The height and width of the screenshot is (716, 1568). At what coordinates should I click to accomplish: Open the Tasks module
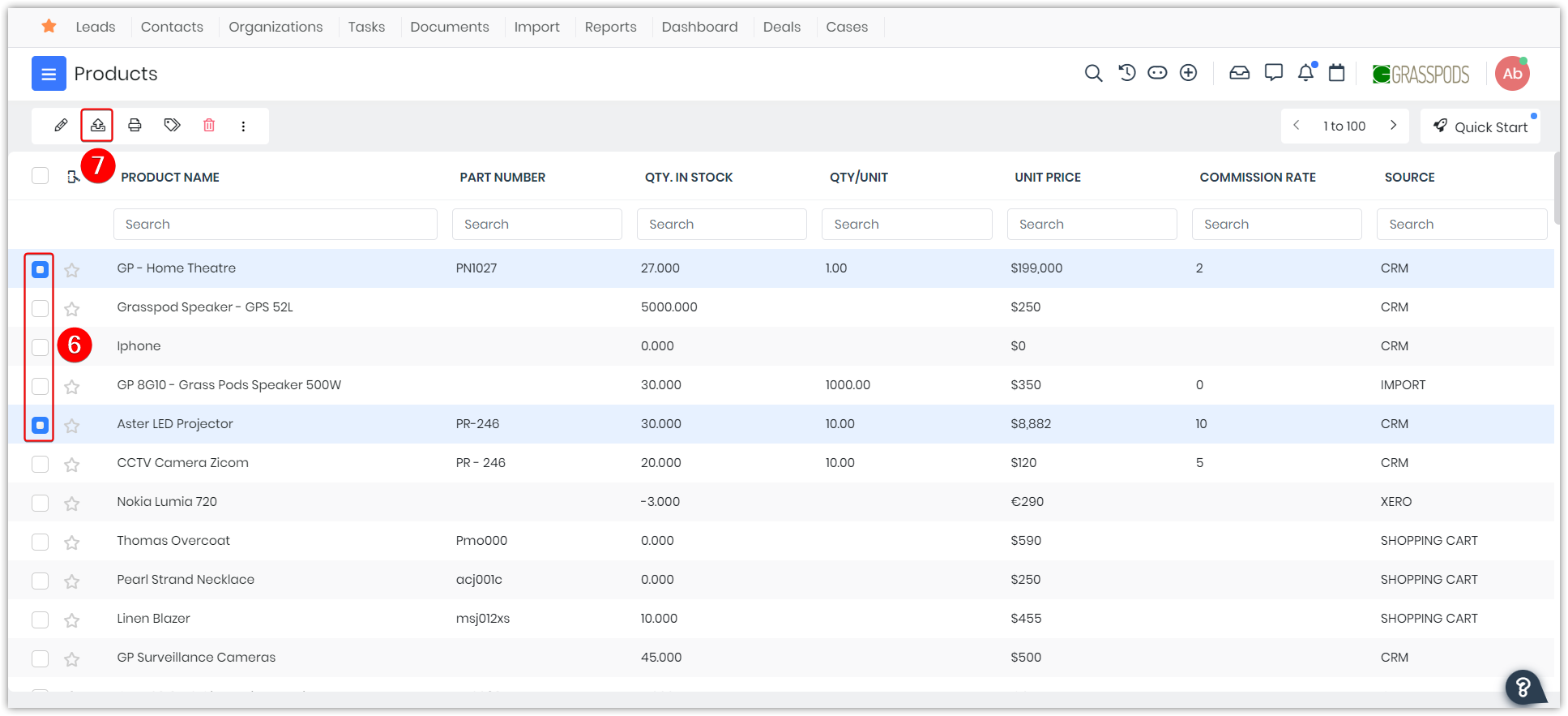tap(366, 27)
